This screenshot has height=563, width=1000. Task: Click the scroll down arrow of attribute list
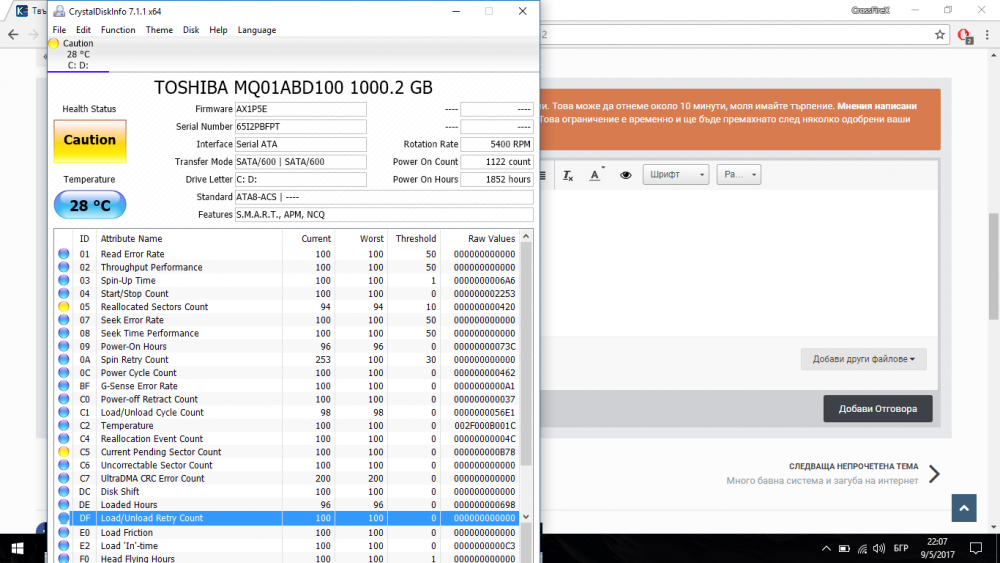pyautogui.click(x=526, y=517)
